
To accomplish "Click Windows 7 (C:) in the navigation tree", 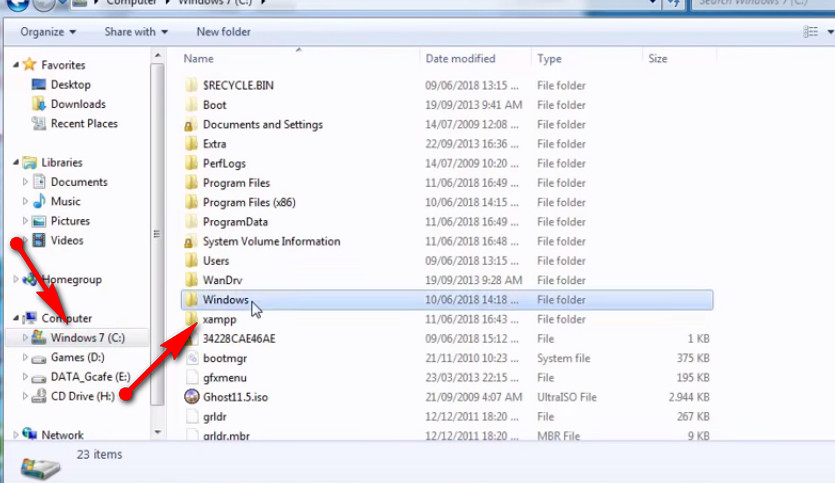I will pyautogui.click(x=87, y=338).
